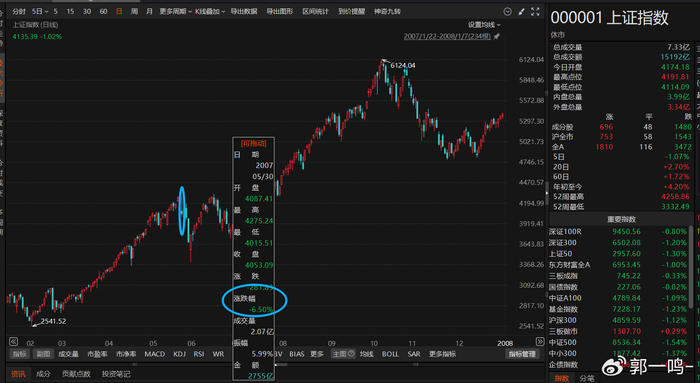Select the 60-minute K-line period
700x383 pixels.
click(x=103, y=12)
